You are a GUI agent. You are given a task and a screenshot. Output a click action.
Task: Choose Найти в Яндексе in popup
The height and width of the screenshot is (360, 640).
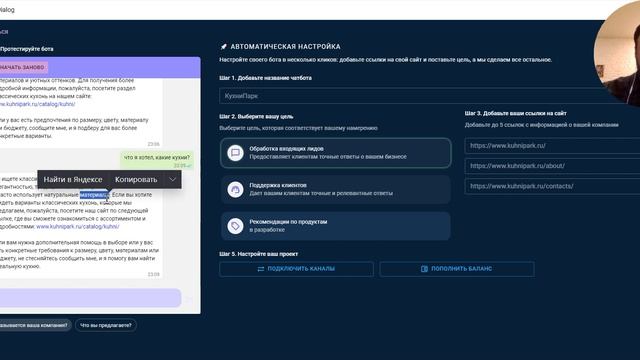[x=73, y=180]
